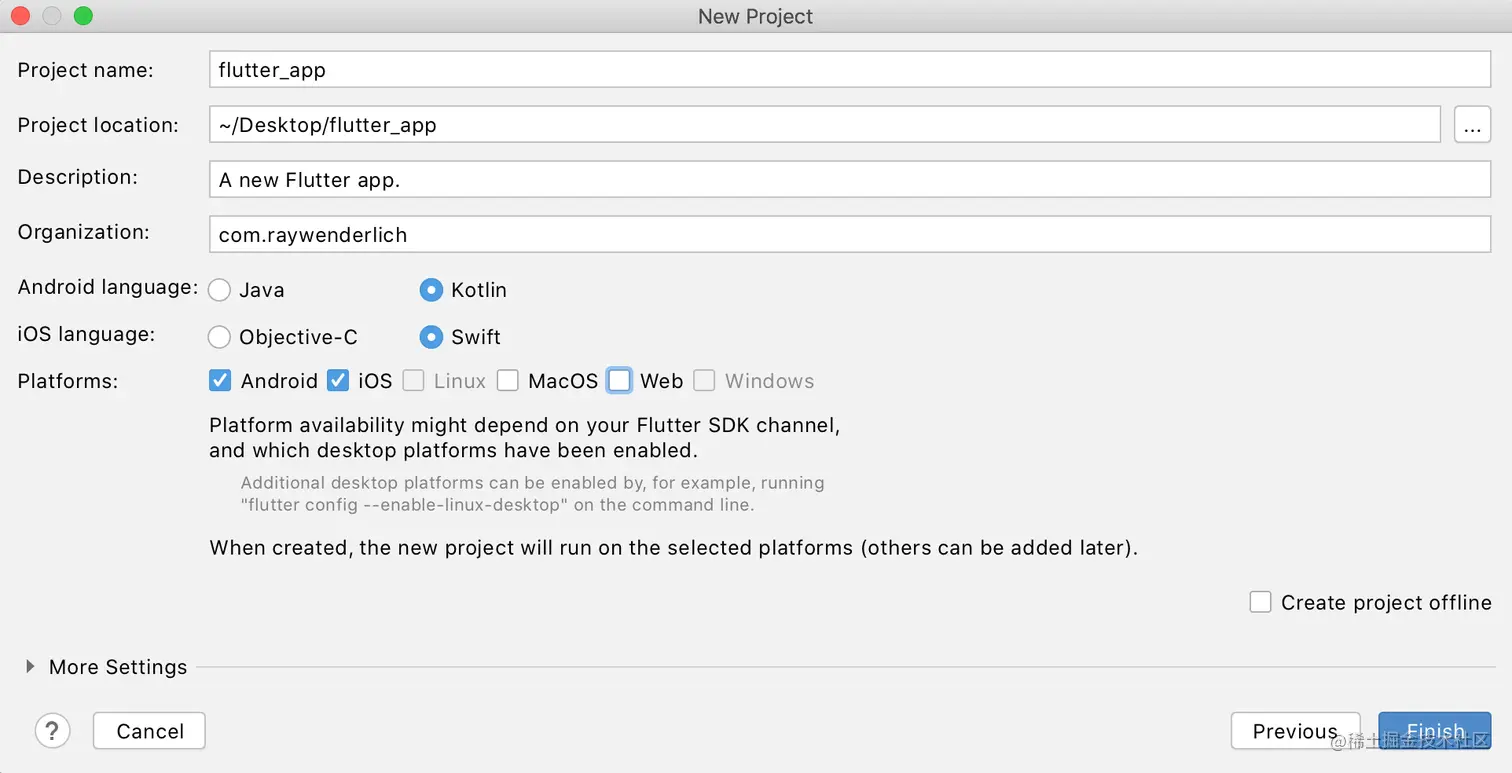Click the 'Android language:' label
The width and height of the screenshot is (1512, 773).
(x=108, y=287)
